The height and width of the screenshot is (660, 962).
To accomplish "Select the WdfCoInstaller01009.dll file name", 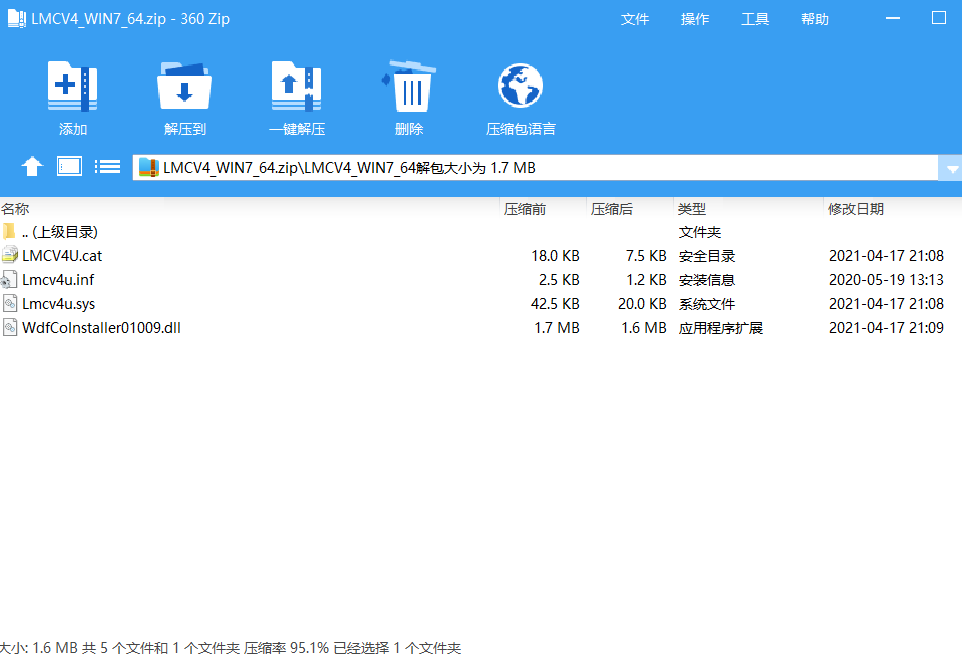I will click(x=101, y=328).
